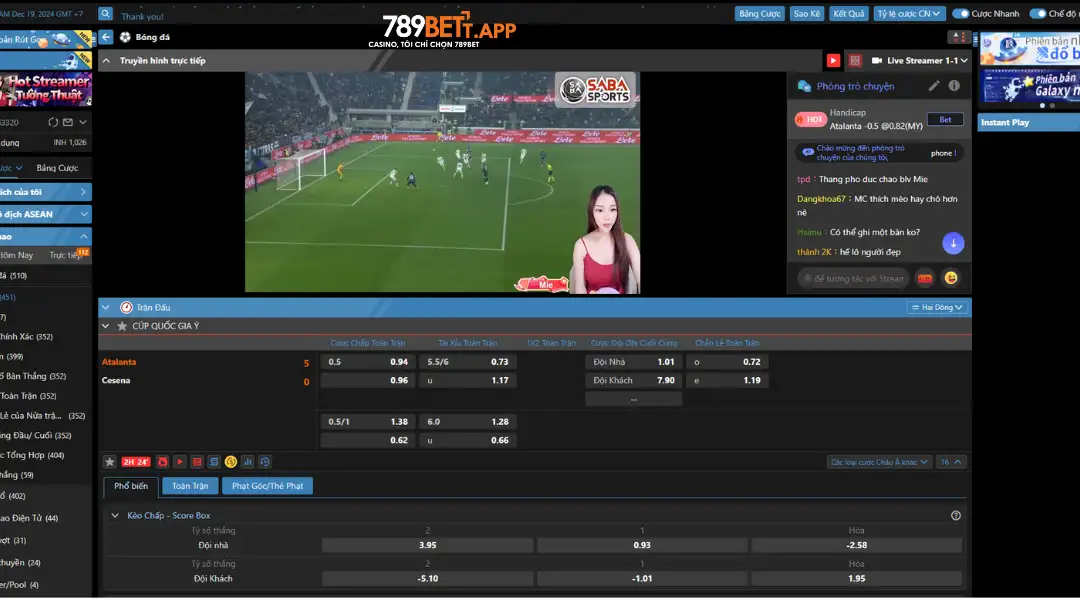Collapse the Trận Đấu section chevron
This screenshot has height=600, width=1080.
pyautogui.click(x=105, y=307)
